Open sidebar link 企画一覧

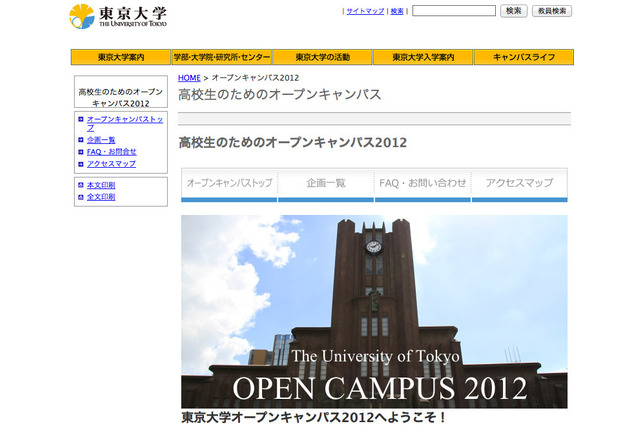point(101,140)
